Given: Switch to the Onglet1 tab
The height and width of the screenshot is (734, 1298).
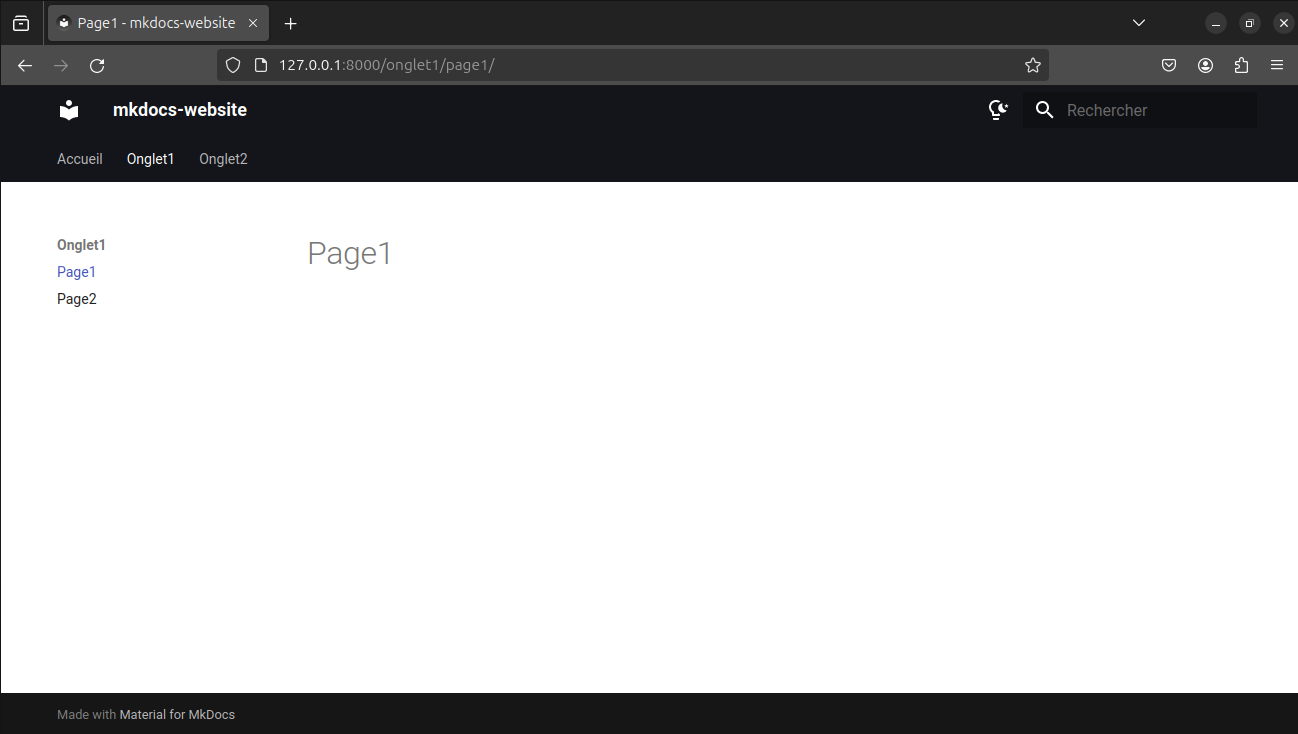Looking at the screenshot, I should click(x=150, y=159).
